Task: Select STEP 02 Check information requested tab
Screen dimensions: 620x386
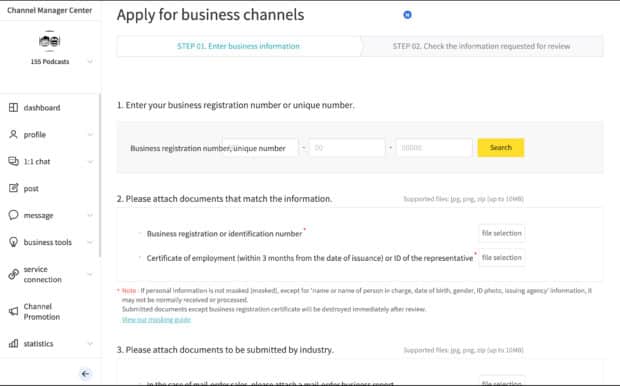Action: (x=481, y=46)
